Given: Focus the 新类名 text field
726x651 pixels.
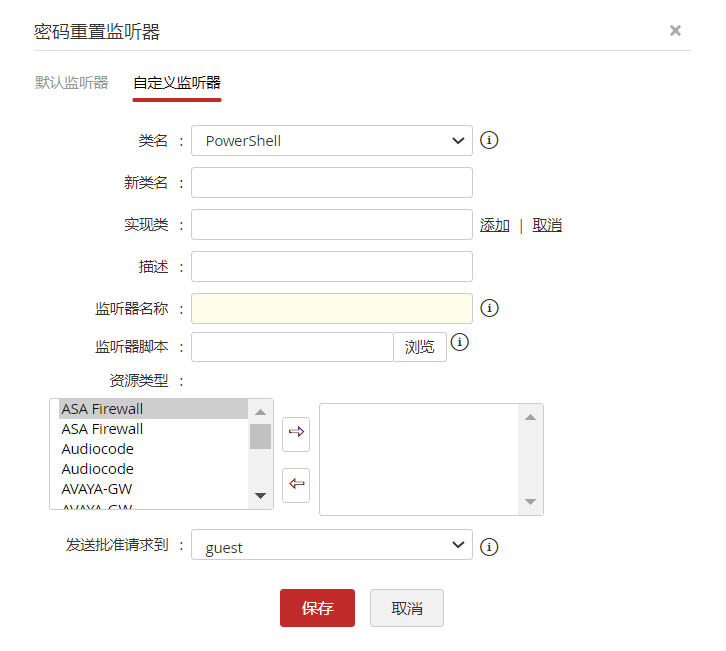Looking at the screenshot, I should point(331,183).
